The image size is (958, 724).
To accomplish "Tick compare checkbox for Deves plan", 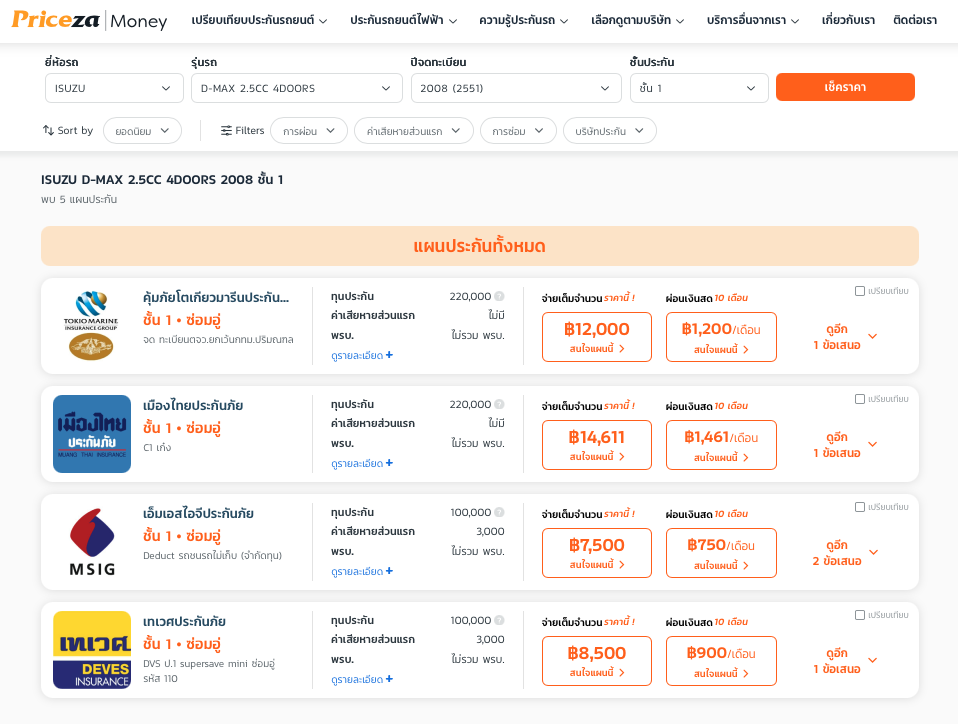I will coord(860,615).
